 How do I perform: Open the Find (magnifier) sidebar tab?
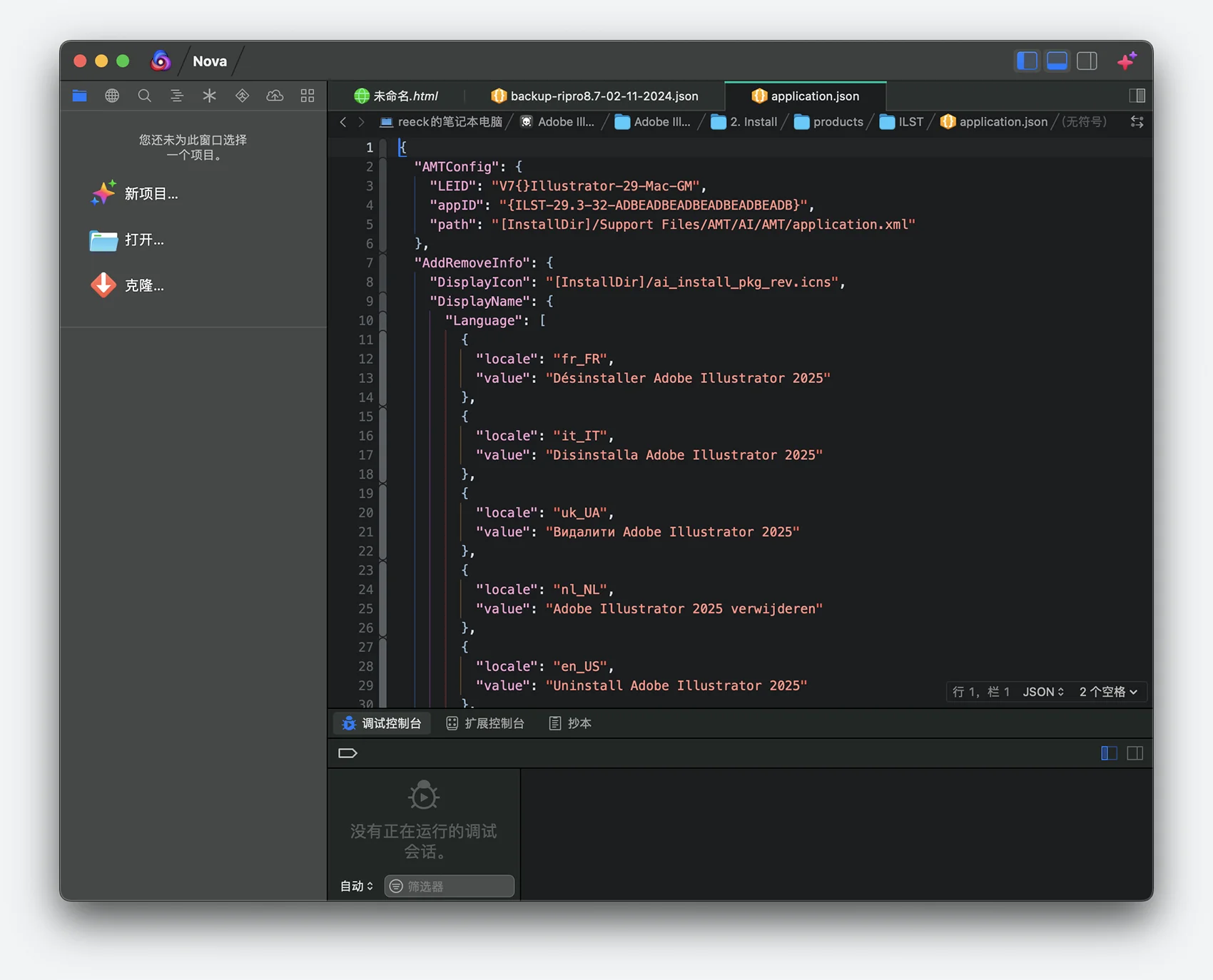[x=144, y=96]
